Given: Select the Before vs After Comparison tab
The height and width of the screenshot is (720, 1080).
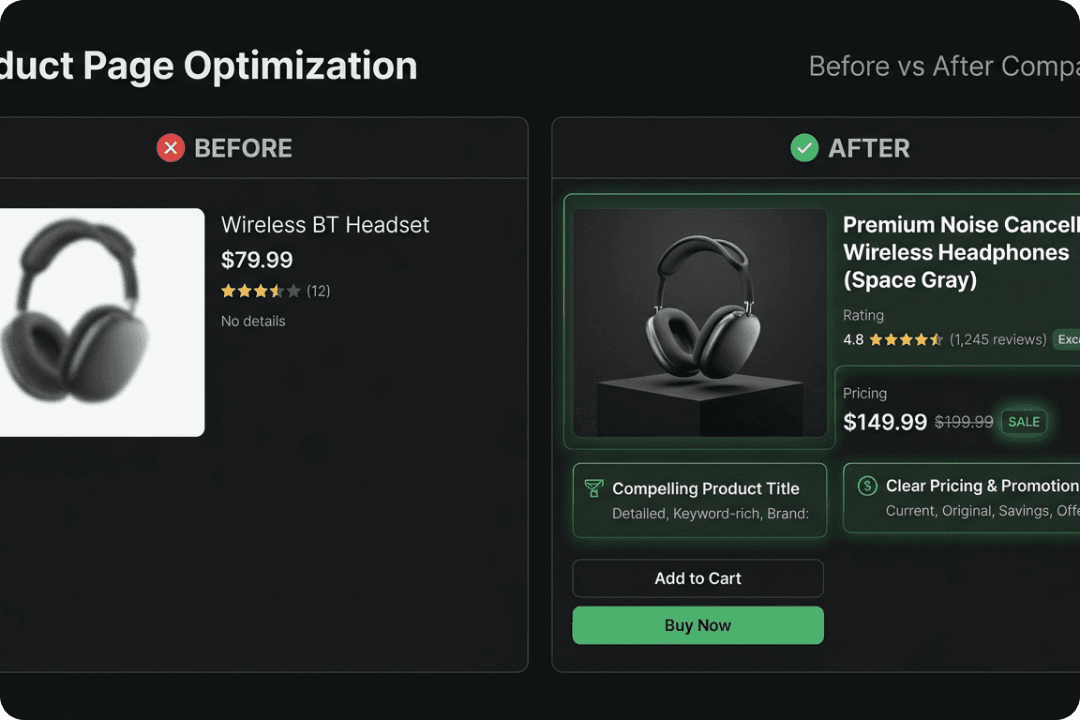Looking at the screenshot, I should (943, 66).
